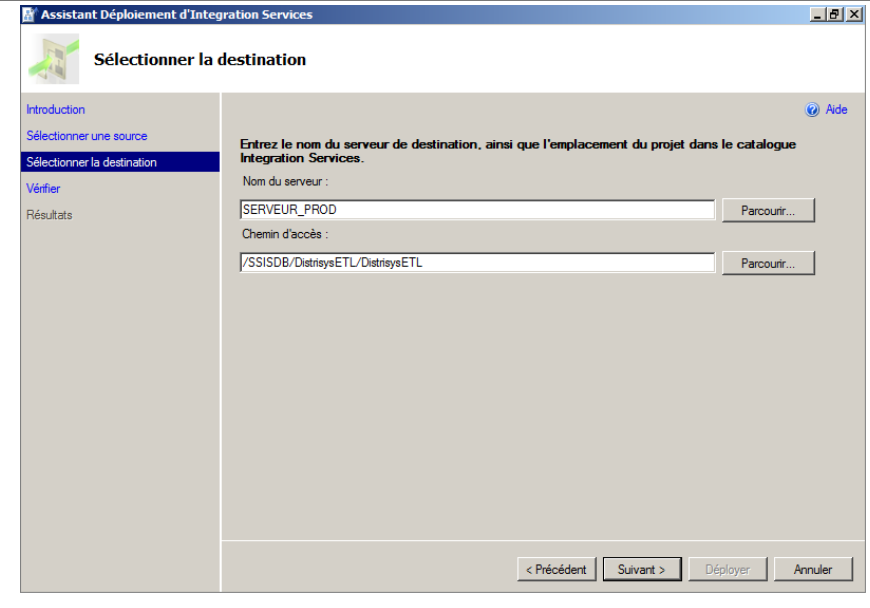Image resolution: width=870 pixels, height=608 pixels.
Task: Close the Integration Services wizard window
Action: click(x=854, y=15)
